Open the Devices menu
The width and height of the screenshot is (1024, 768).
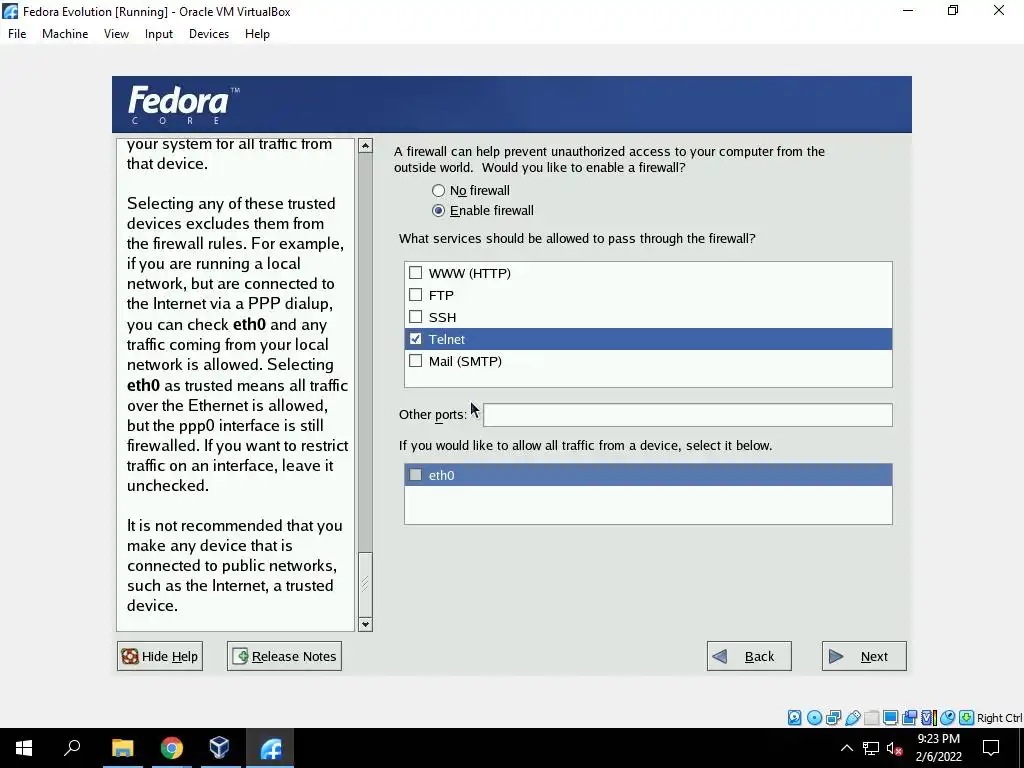[209, 34]
